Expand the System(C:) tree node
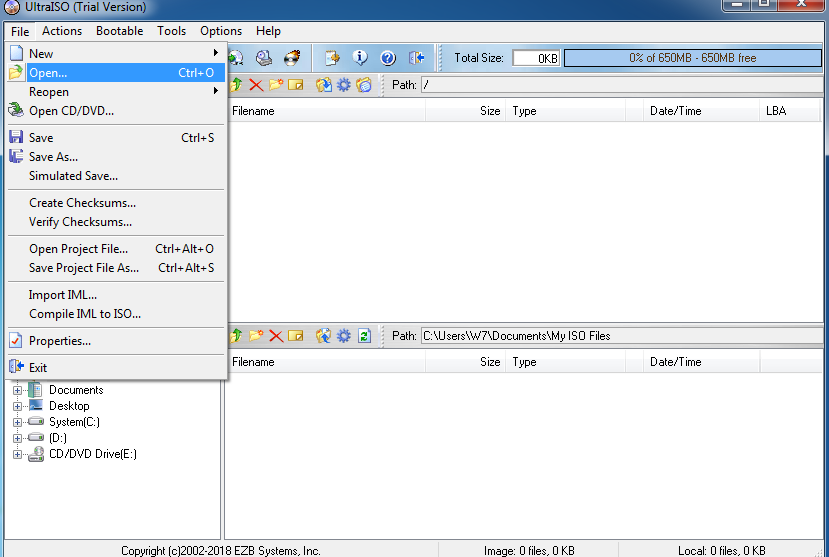Image resolution: width=829 pixels, height=557 pixels. tap(17, 422)
